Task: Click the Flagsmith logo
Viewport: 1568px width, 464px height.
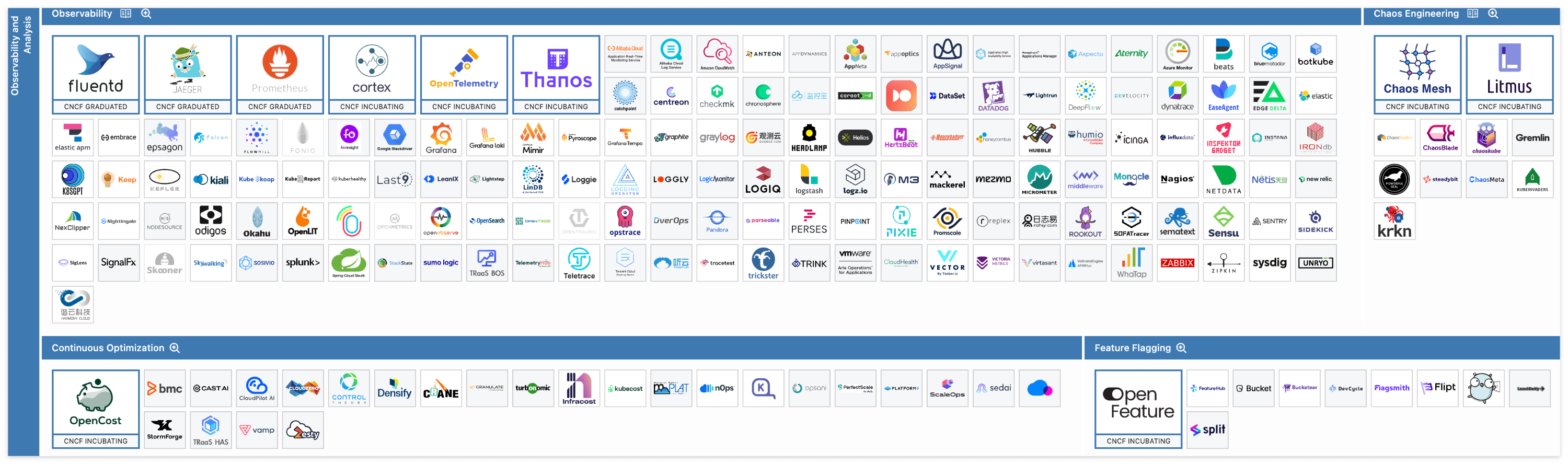Action: tap(1391, 388)
